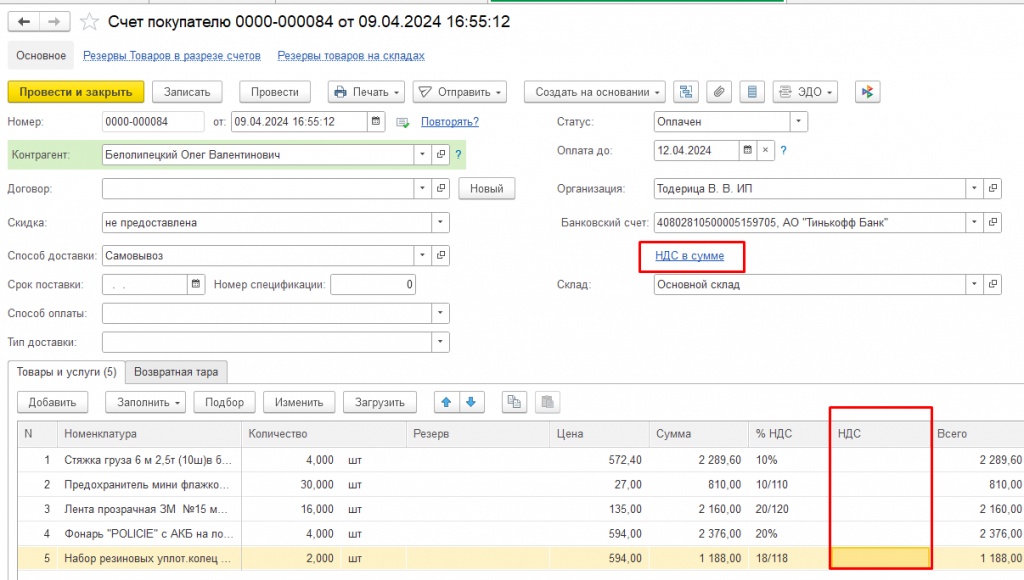Open the Отправить dropdown menu
The image size is (1024, 580).
coord(460,92)
